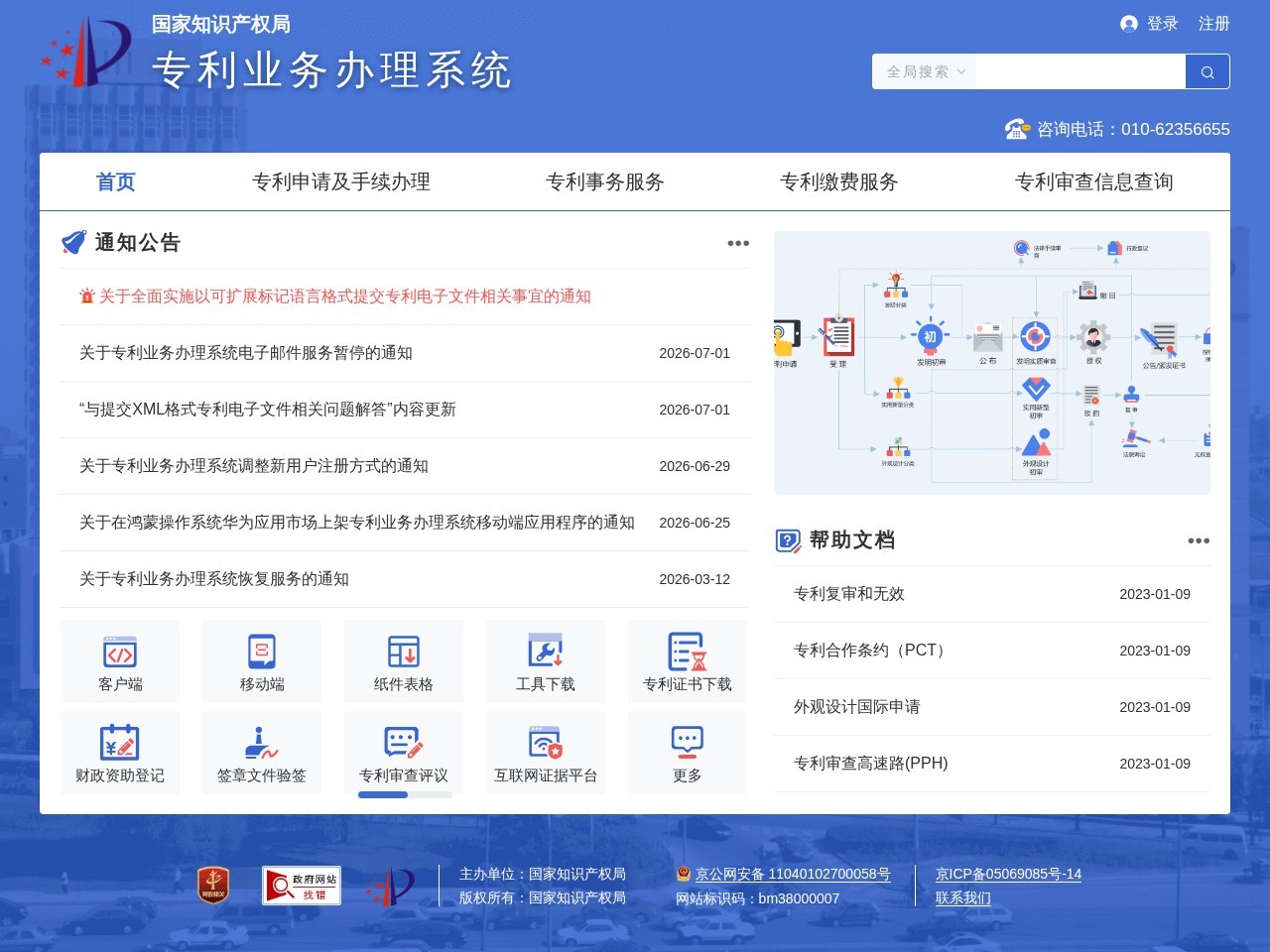
Task: Click the user avatar icon beside 登录
Action: point(1129,24)
